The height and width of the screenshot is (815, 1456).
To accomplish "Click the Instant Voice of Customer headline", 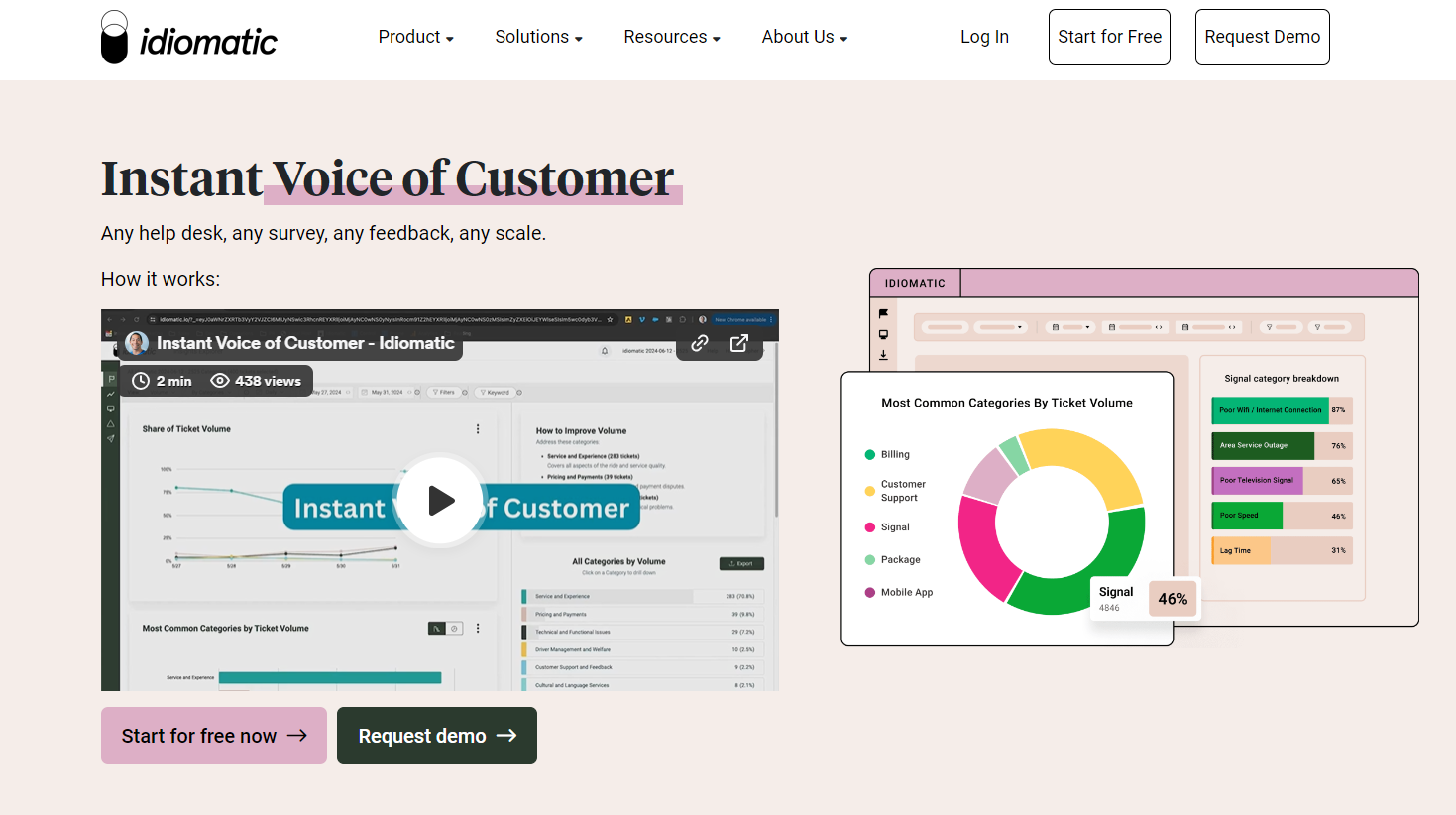I will pyautogui.click(x=388, y=178).
